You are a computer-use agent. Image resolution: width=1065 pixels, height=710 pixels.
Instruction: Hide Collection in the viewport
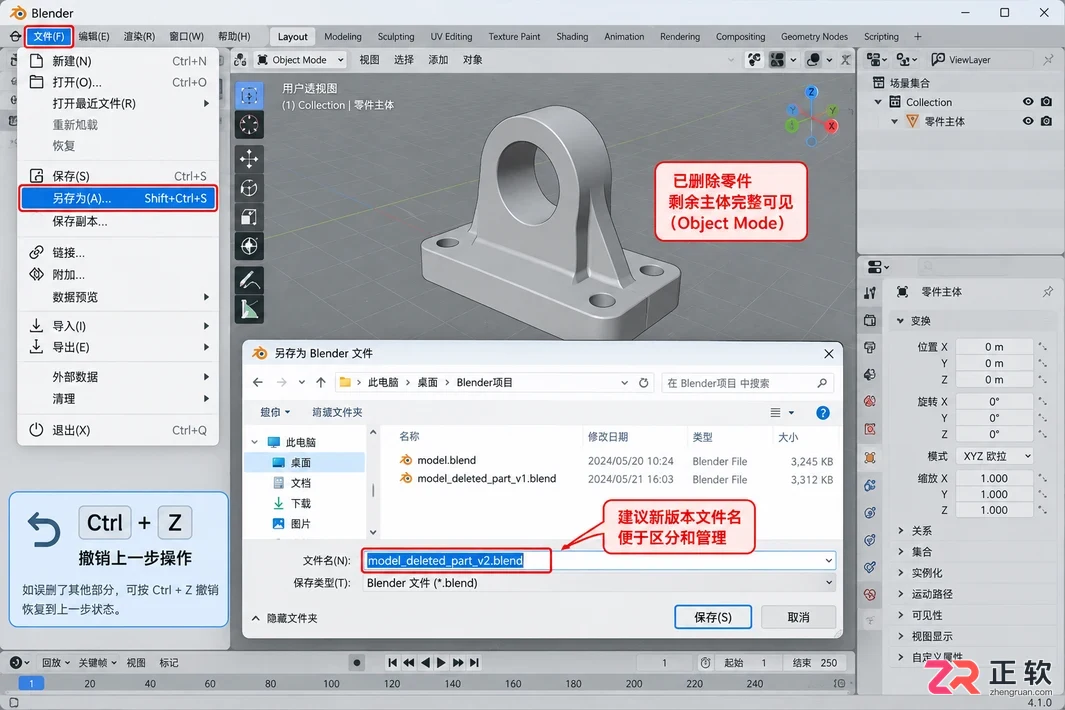pos(1028,102)
